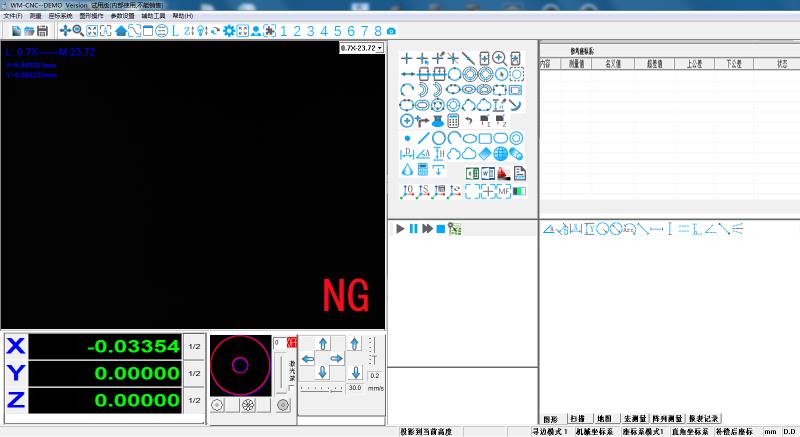Select the globe sphere measurement icon

coord(500,154)
